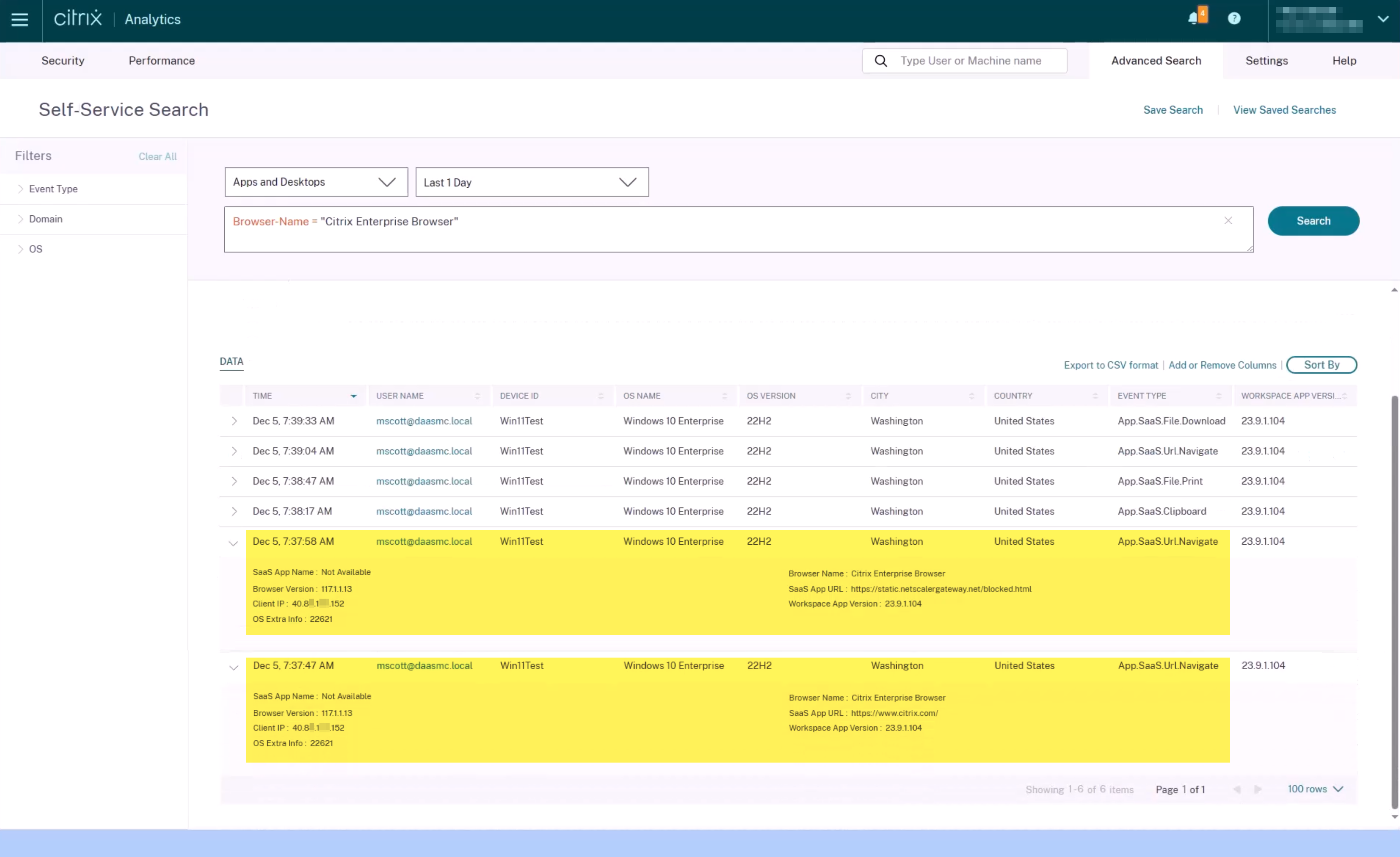Click the magnifier icon in search box
1400x857 pixels.
(x=880, y=61)
